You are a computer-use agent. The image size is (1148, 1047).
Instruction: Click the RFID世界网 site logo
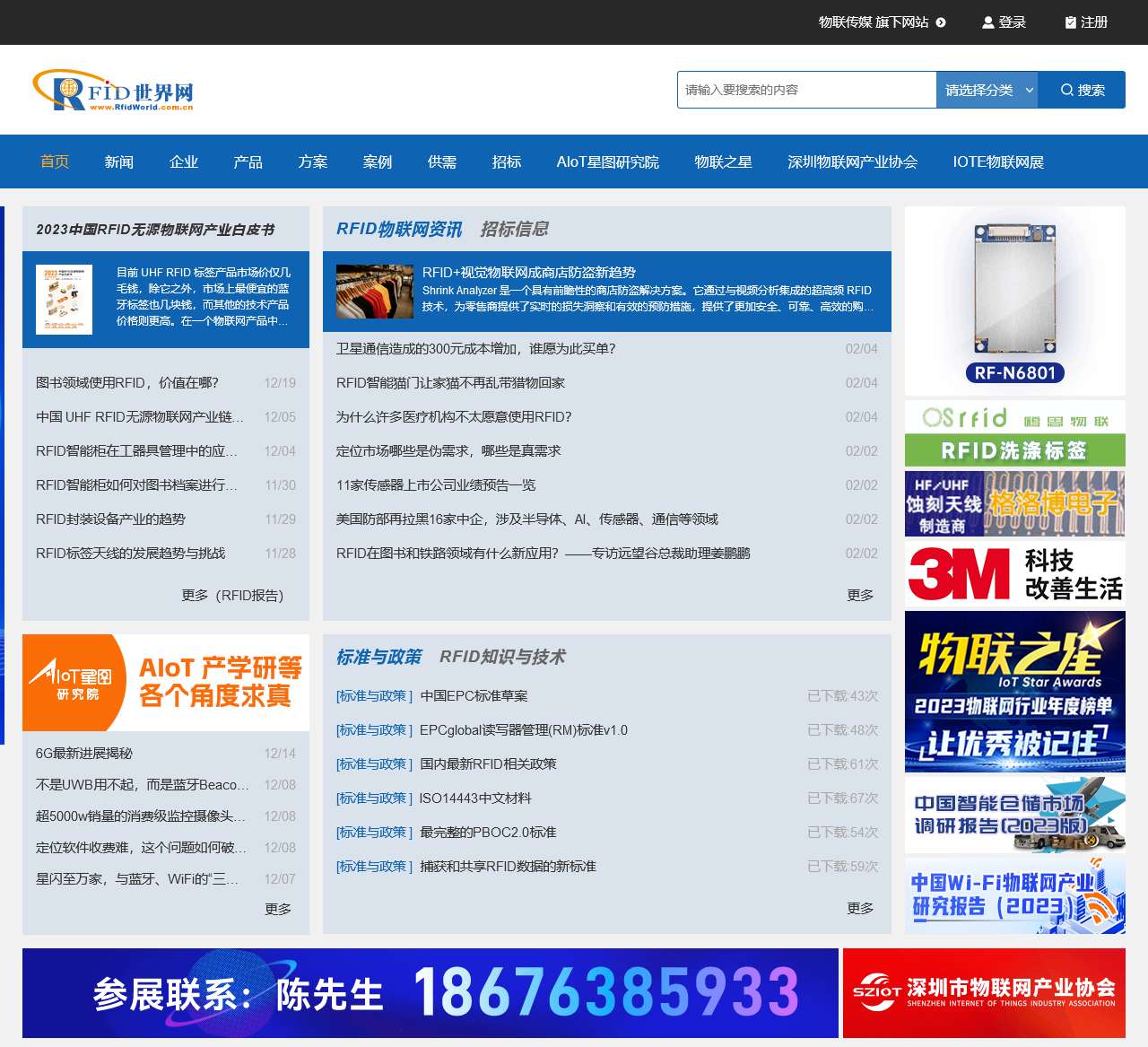click(115, 89)
